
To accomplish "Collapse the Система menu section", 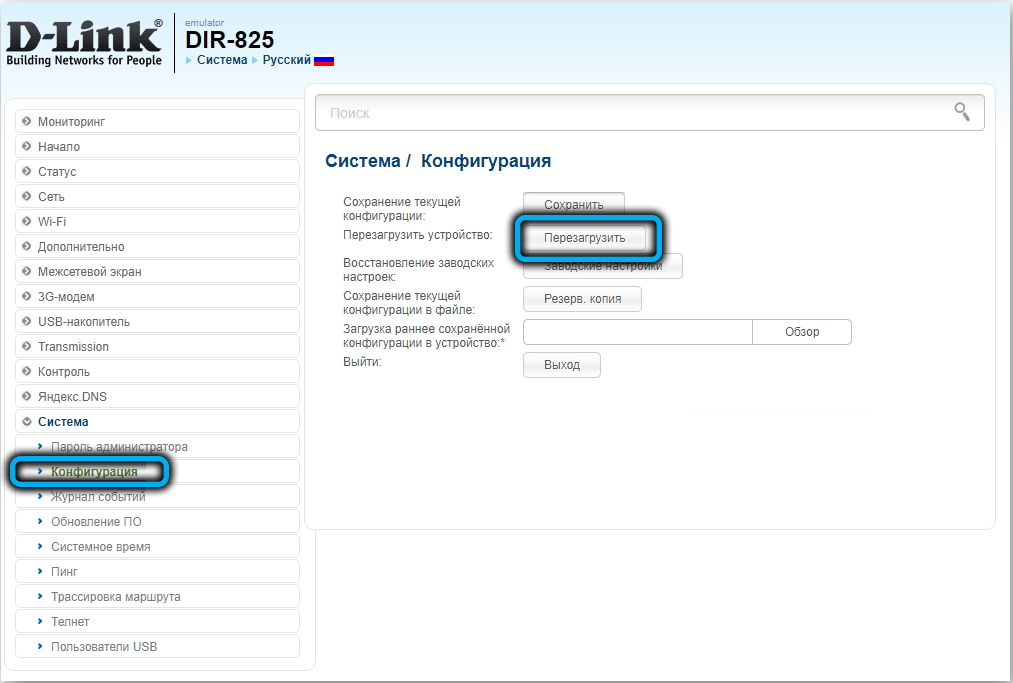I will point(63,421).
